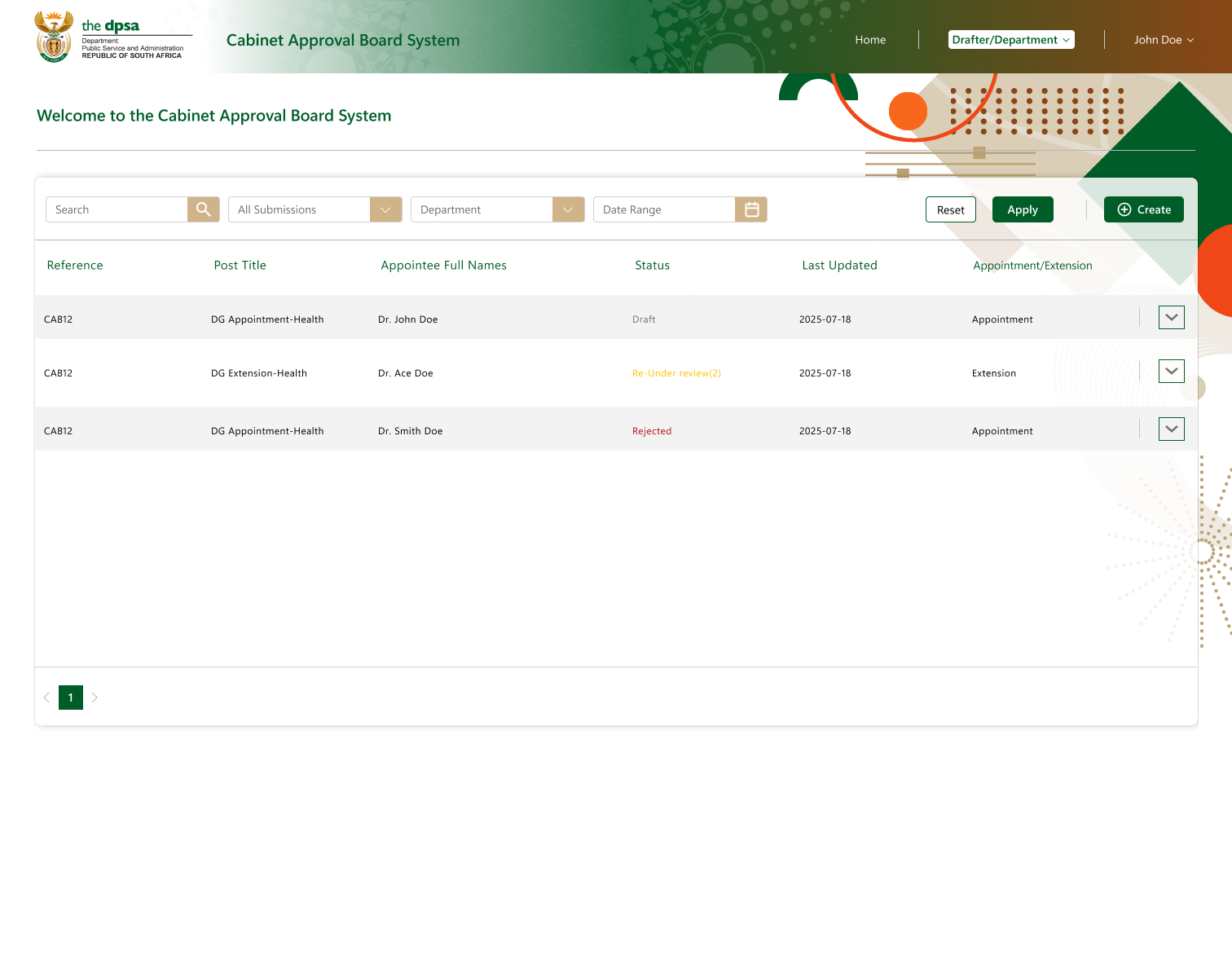Click the plus icon on Create button
The width and height of the screenshot is (1232, 955).
point(1124,209)
